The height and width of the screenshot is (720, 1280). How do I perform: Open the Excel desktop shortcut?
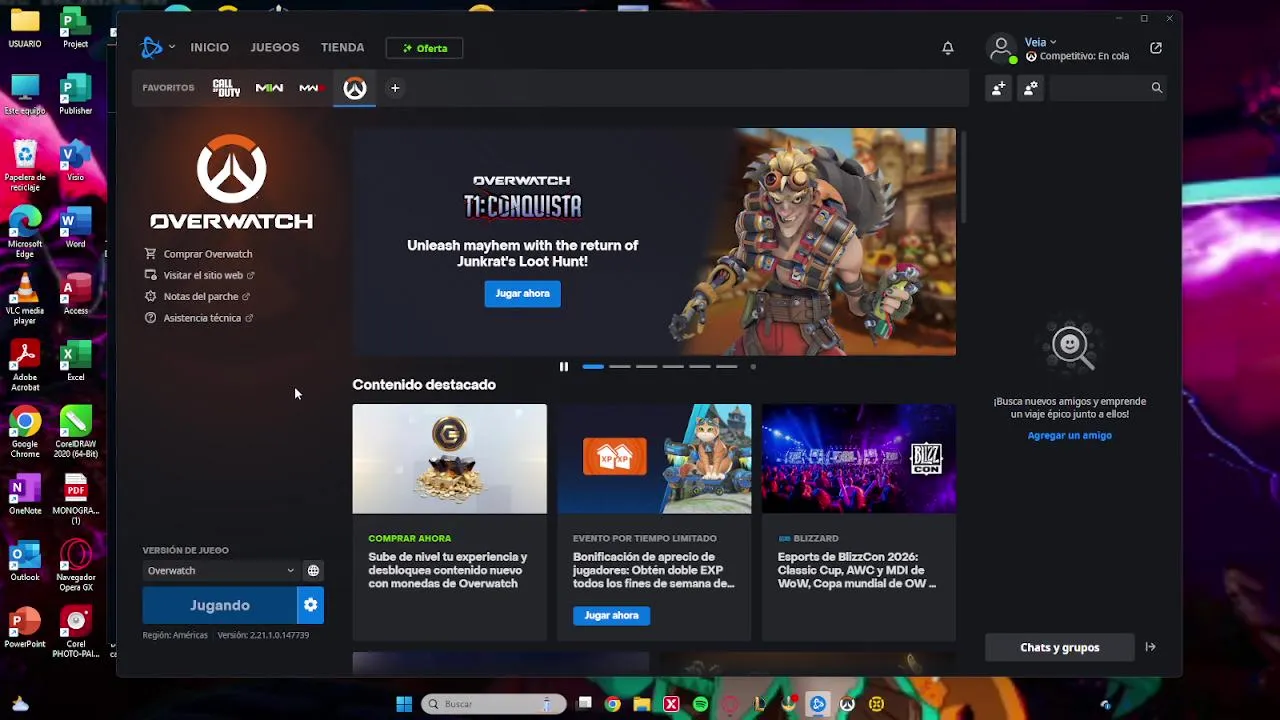(x=76, y=361)
